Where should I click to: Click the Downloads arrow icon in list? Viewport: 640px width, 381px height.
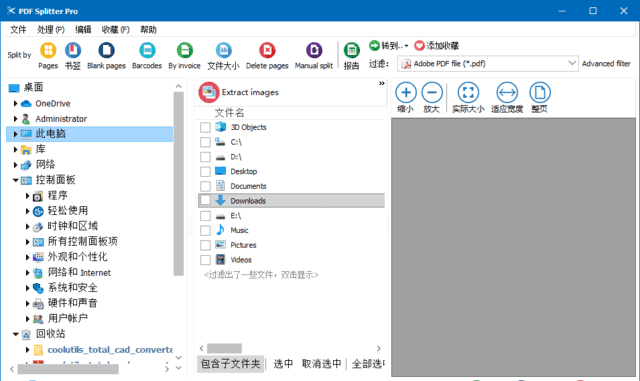click(x=220, y=201)
